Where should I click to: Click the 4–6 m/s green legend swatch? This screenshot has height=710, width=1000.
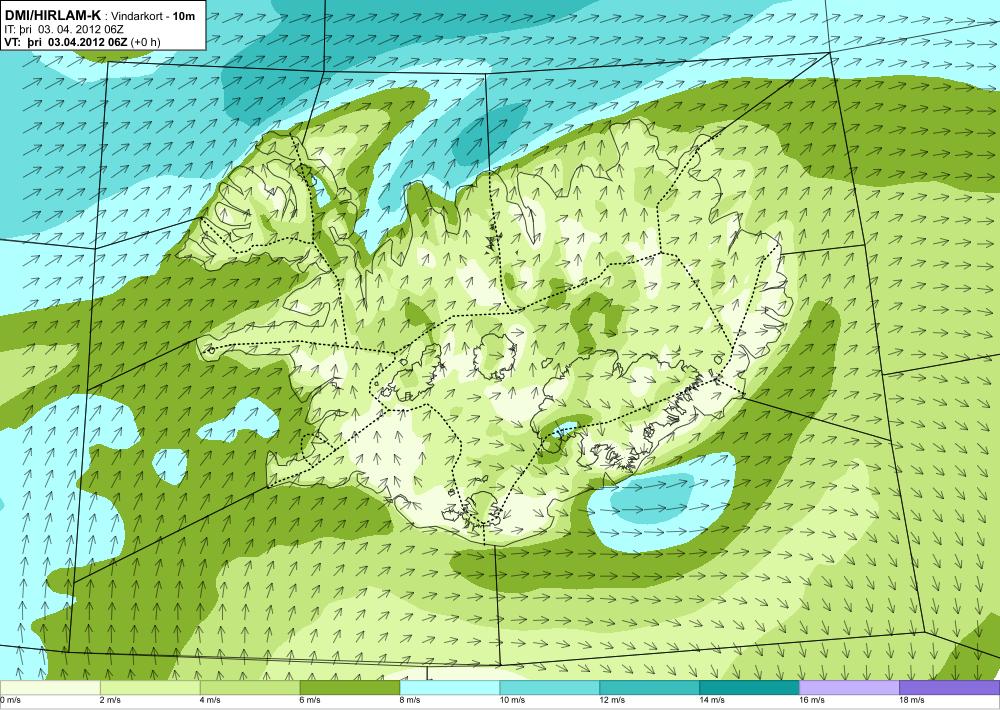250,688
